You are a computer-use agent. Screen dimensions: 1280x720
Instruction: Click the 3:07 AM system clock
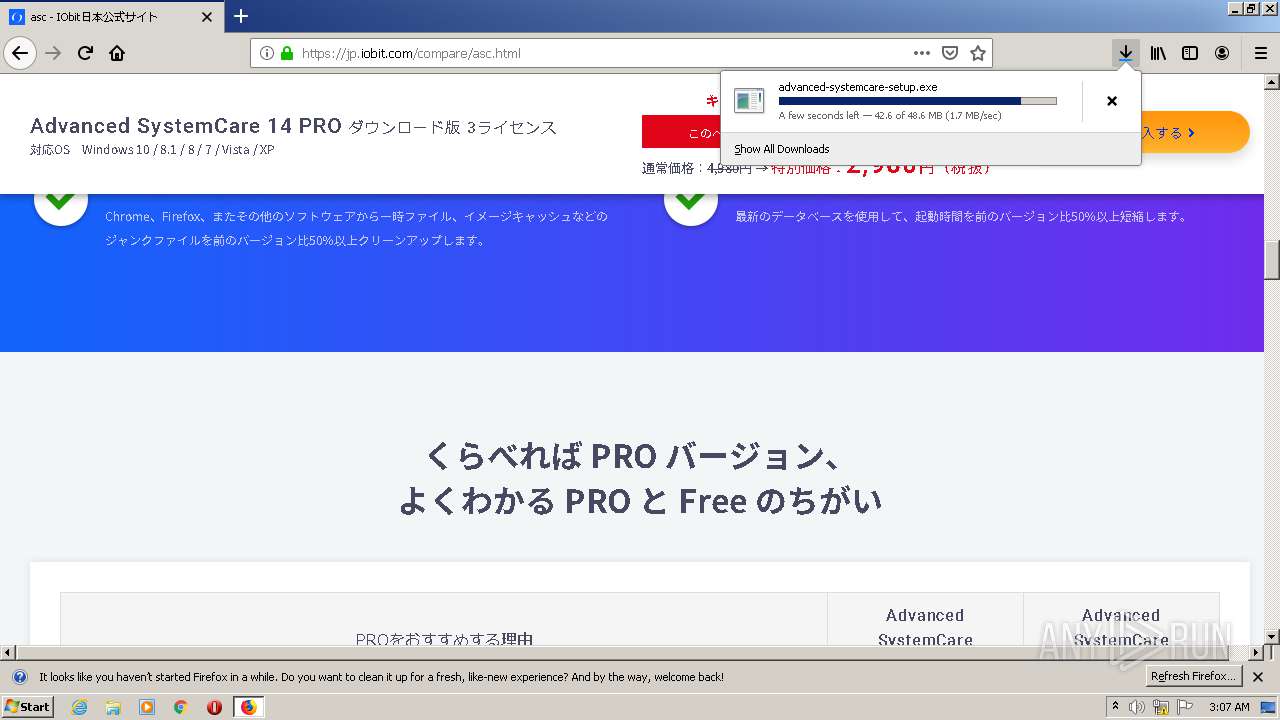1229,707
